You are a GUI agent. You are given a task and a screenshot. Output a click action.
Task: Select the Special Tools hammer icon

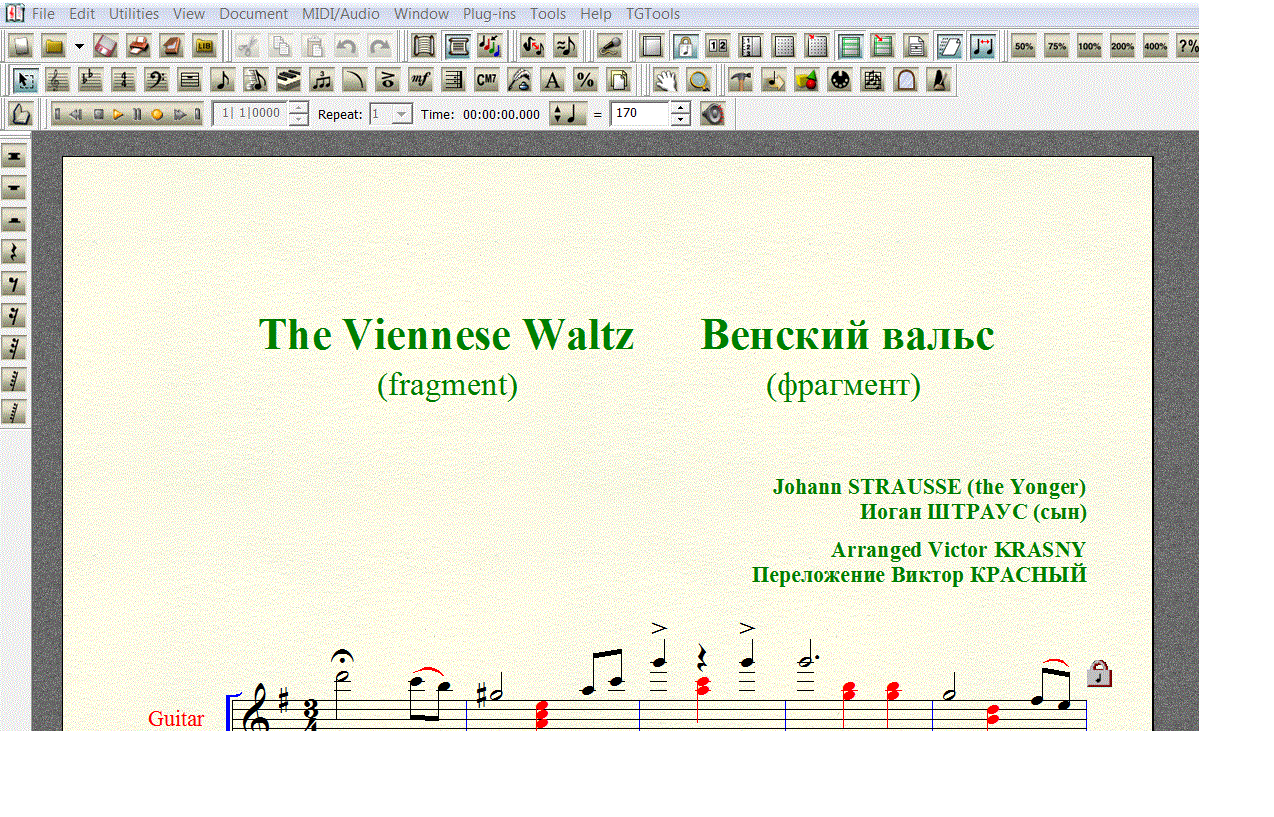[741, 80]
